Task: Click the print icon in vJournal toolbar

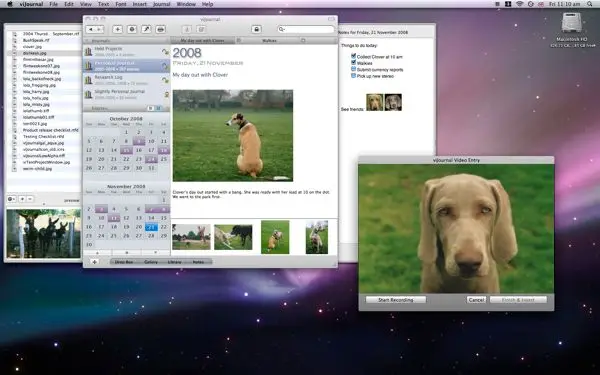Action: click(x=161, y=29)
